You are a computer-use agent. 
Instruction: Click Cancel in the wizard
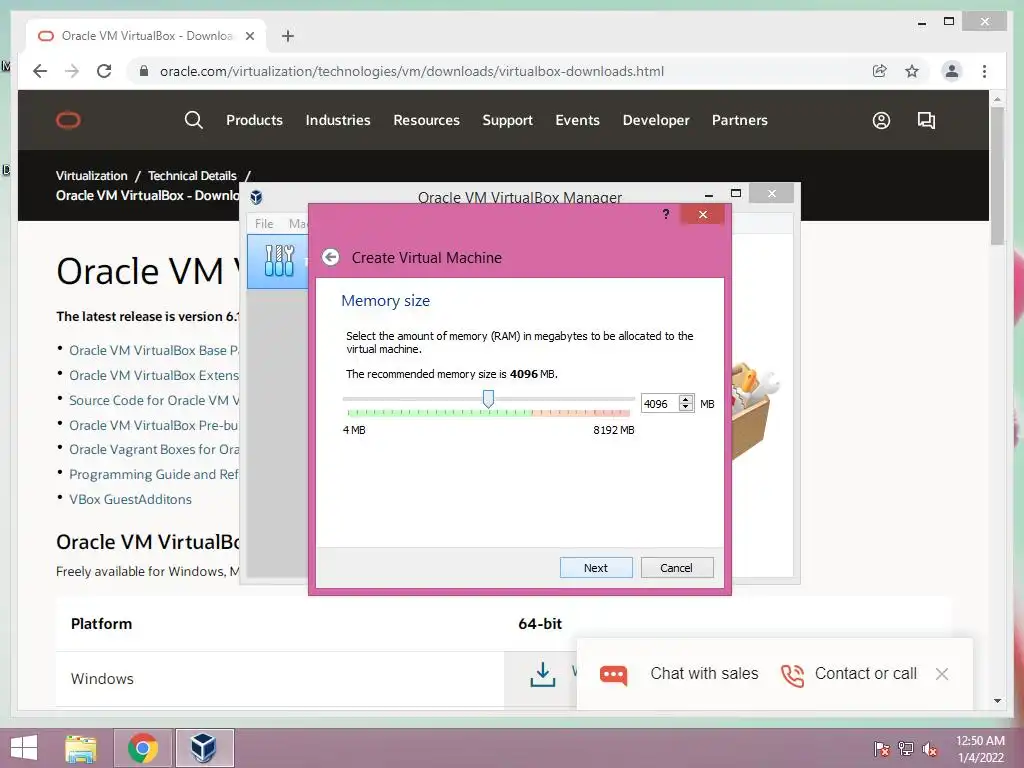click(677, 568)
